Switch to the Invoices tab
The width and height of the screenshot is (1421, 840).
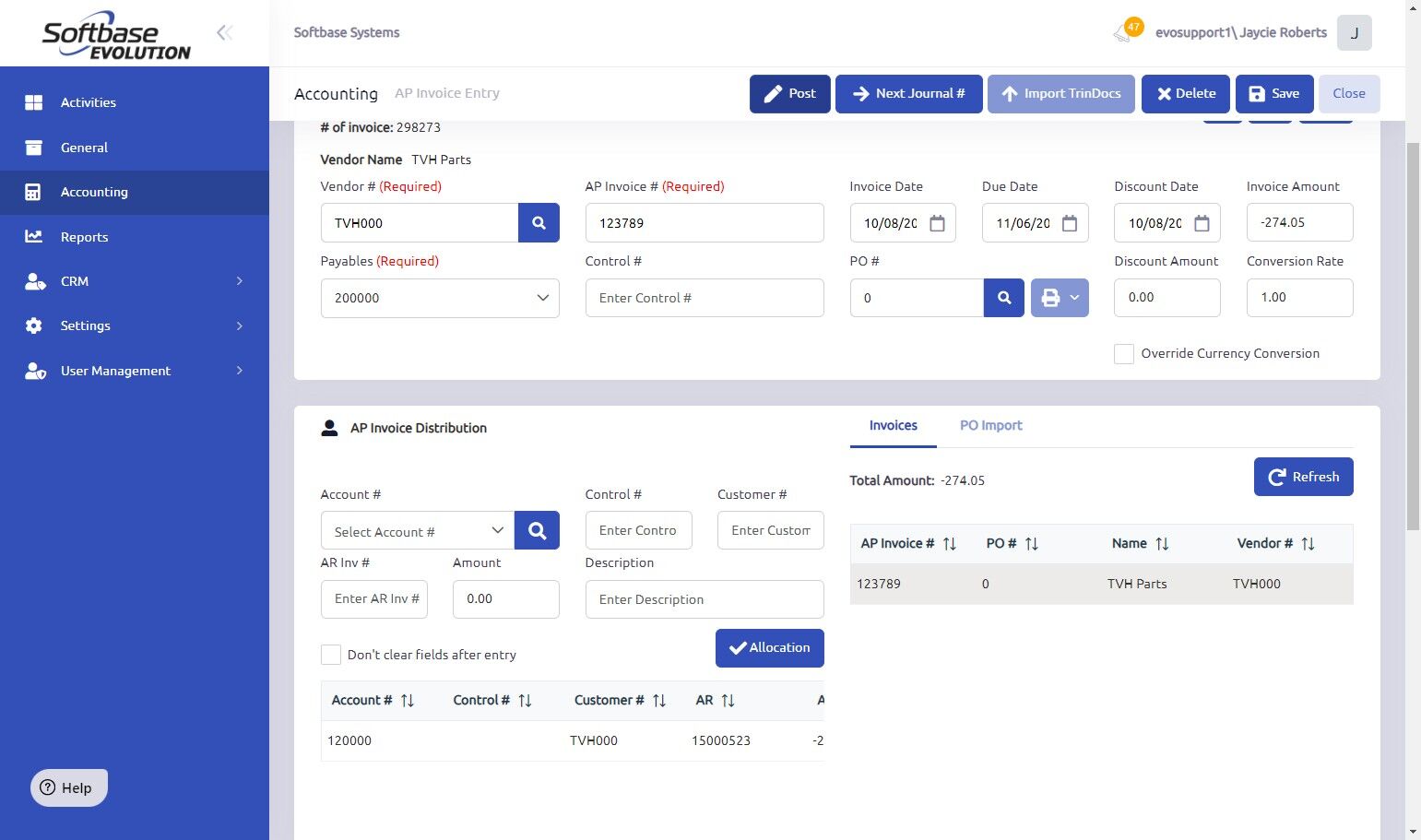894,426
